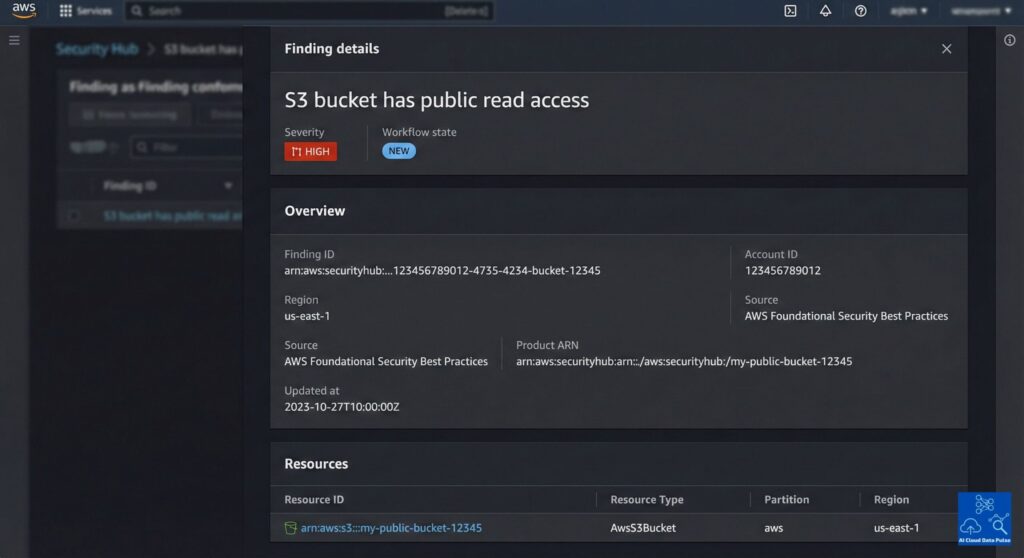Click the HIGH severity badge
Image resolution: width=1024 pixels, height=558 pixels.
[x=311, y=152]
